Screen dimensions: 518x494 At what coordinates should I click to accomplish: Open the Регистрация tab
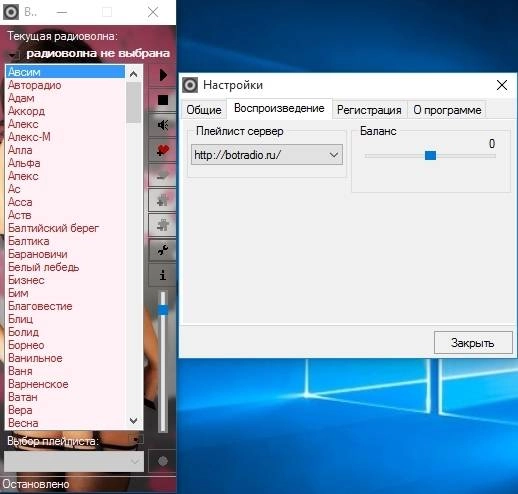[x=369, y=110]
